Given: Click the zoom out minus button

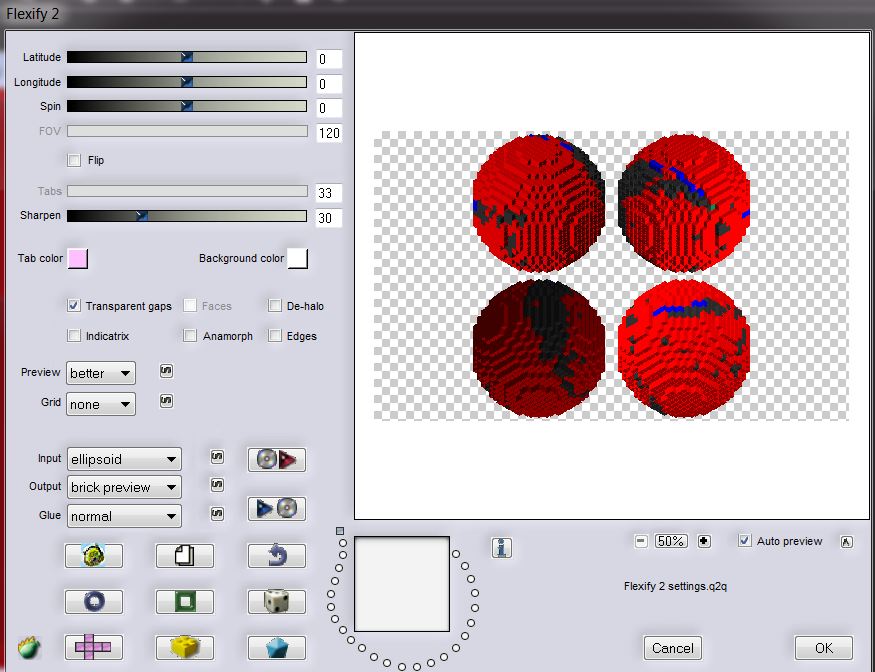Looking at the screenshot, I should click(x=641, y=541).
